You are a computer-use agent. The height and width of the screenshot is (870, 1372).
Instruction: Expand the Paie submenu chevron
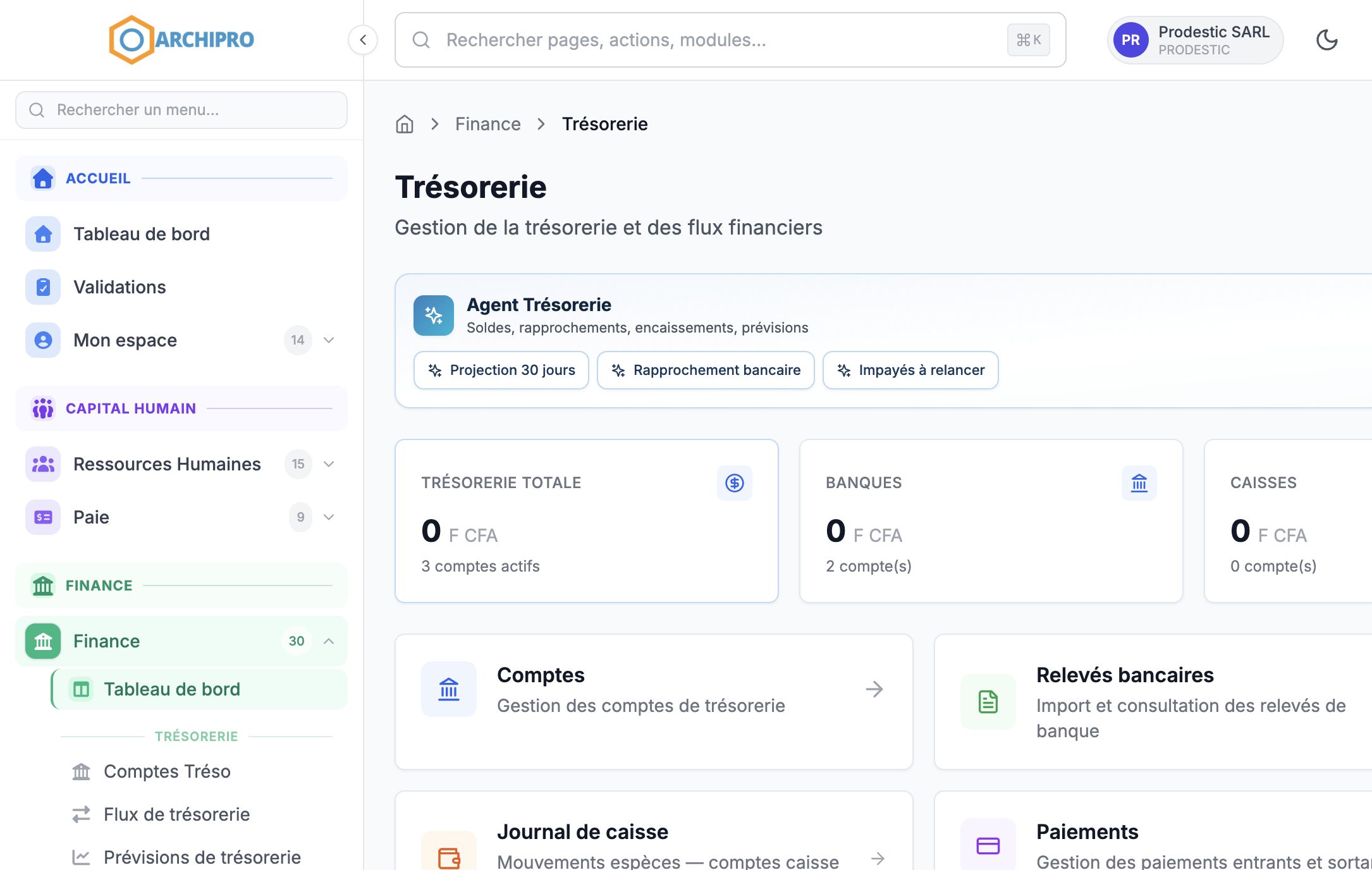pos(329,517)
